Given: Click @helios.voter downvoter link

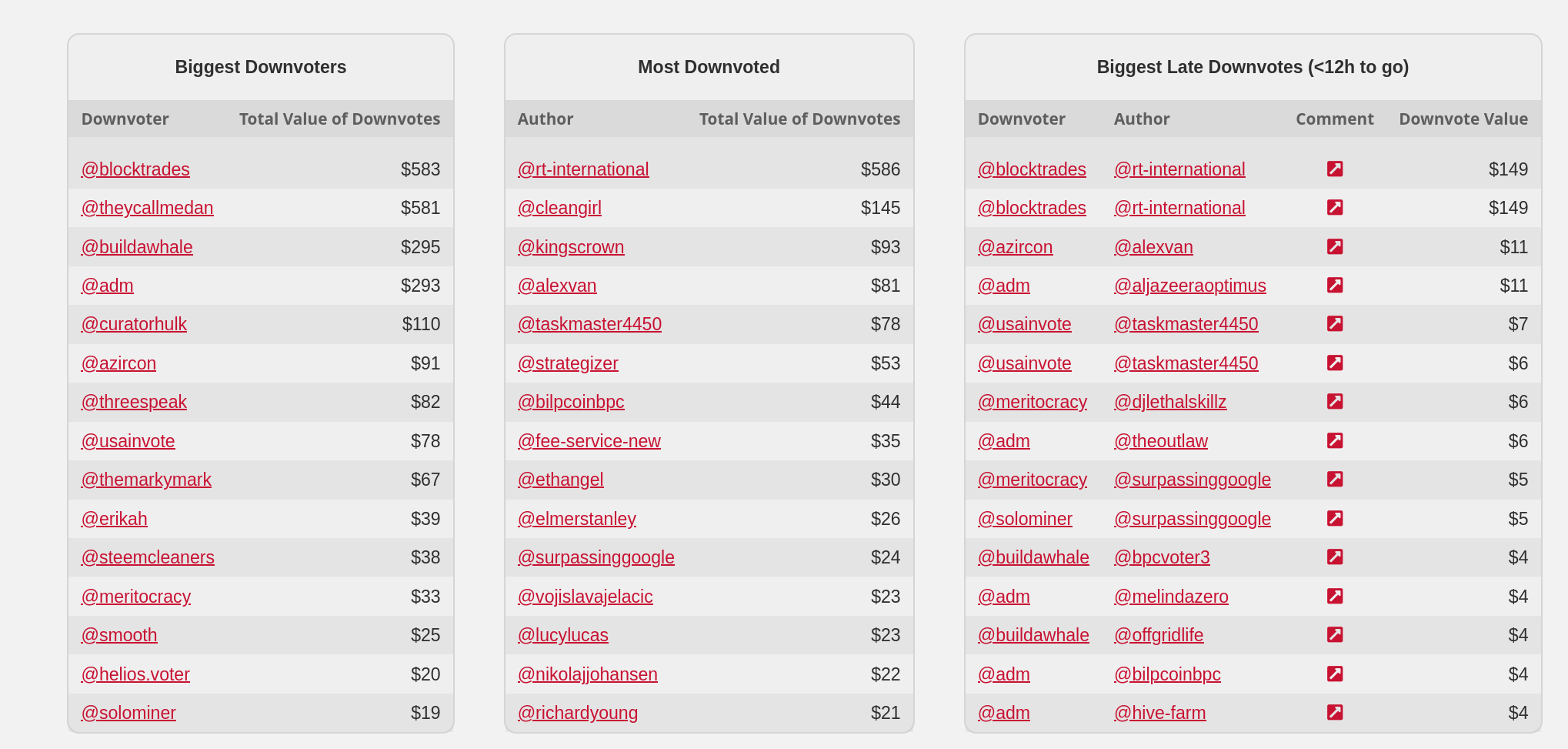Looking at the screenshot, I should (x=135, y=674).
